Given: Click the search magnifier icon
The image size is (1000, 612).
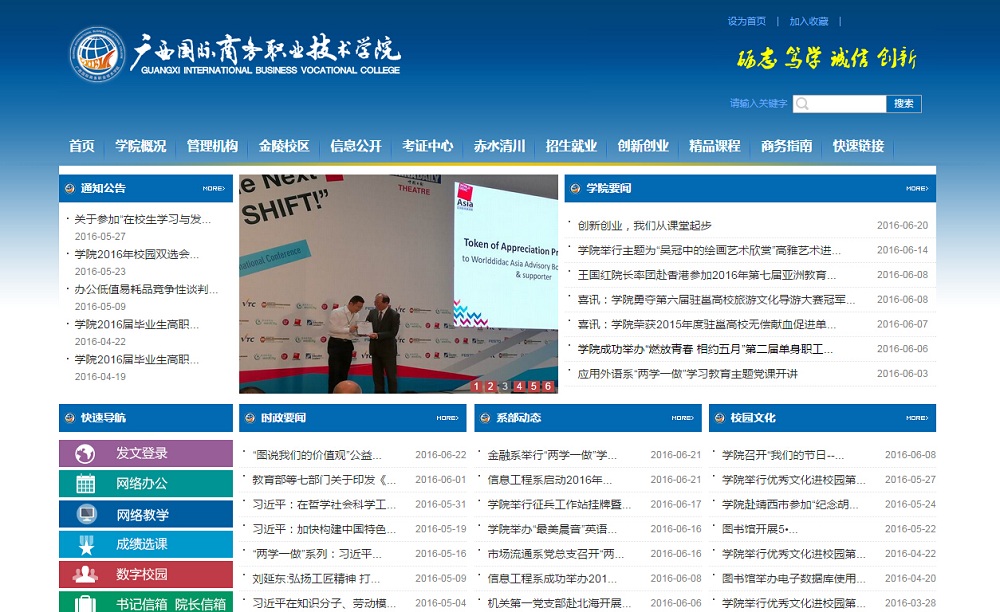Looking at the screenshot, I should (x=802, y=104).
